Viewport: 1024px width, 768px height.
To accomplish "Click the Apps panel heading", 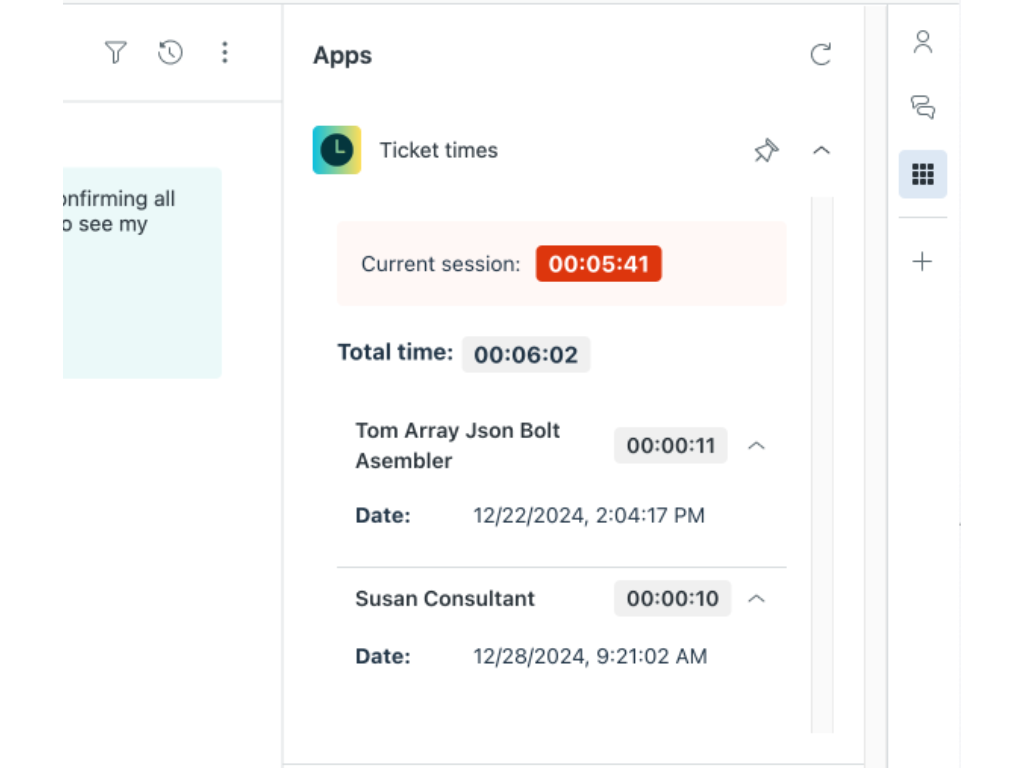I will pos(342,56).
